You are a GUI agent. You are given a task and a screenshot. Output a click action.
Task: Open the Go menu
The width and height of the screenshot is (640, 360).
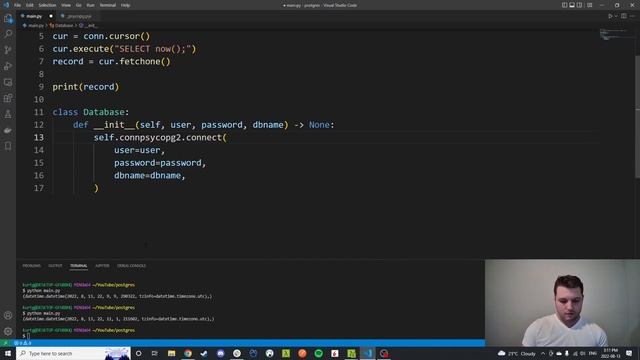tap(78, 5)
